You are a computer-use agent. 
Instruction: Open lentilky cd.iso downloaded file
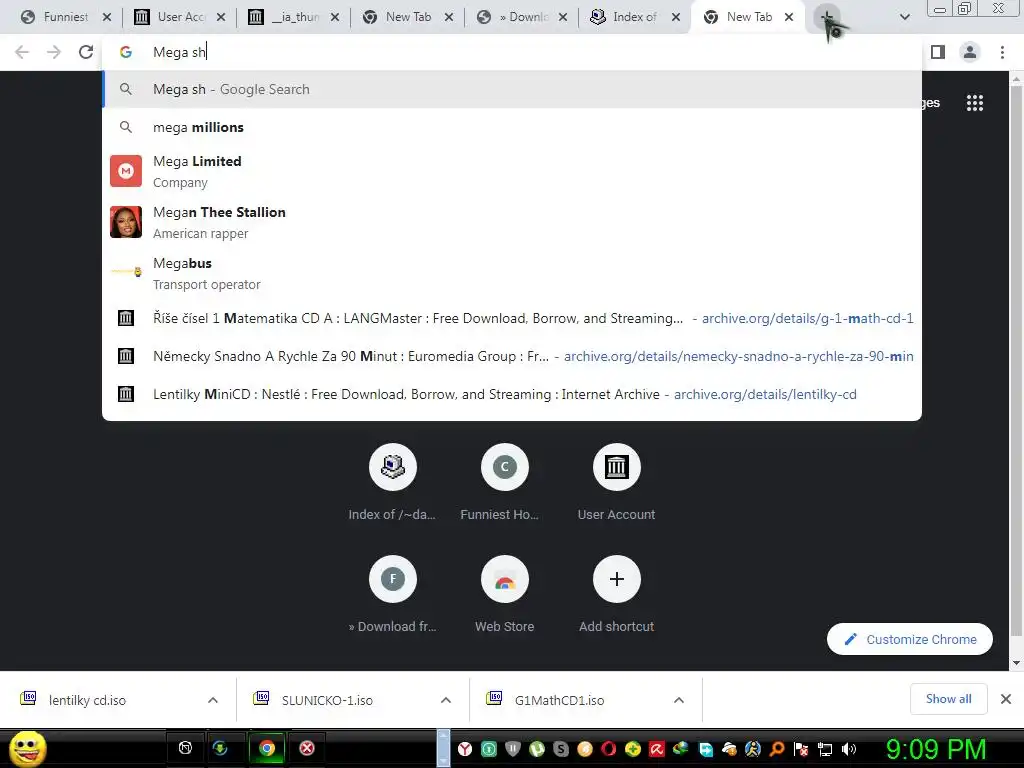pyautogui.click(x=88, y=700)
